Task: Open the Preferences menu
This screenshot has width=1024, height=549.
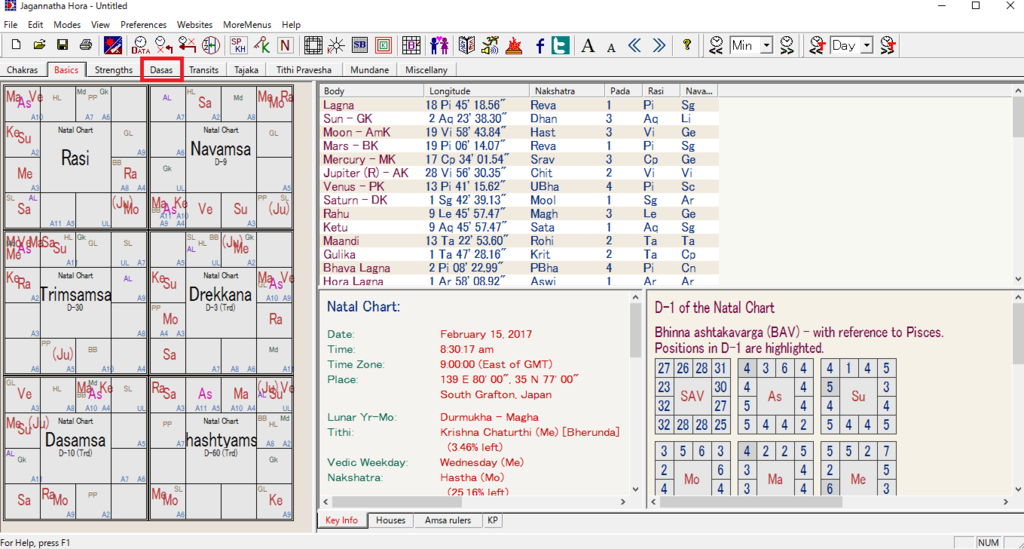Action: point(143,25)
